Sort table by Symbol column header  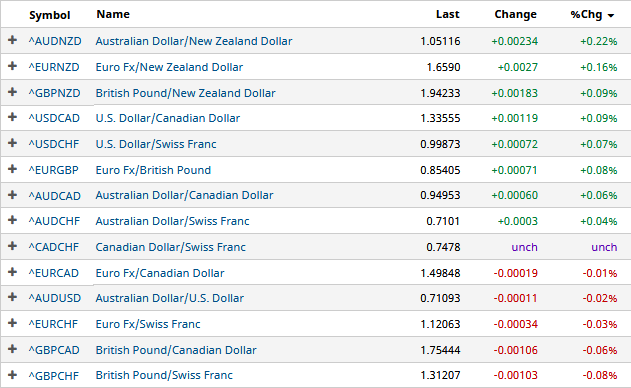(x=50, y=15)
